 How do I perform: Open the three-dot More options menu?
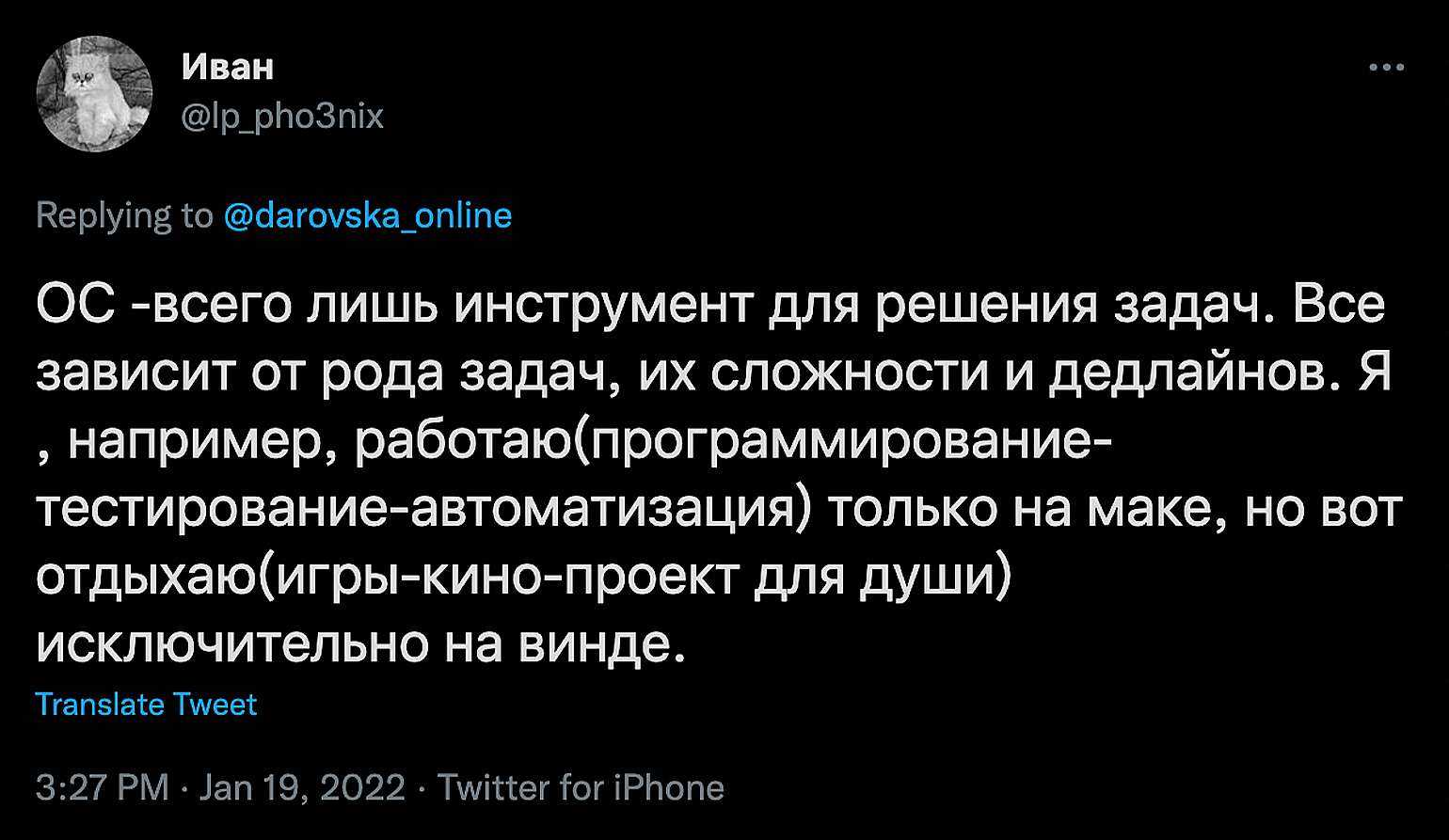1386,68
